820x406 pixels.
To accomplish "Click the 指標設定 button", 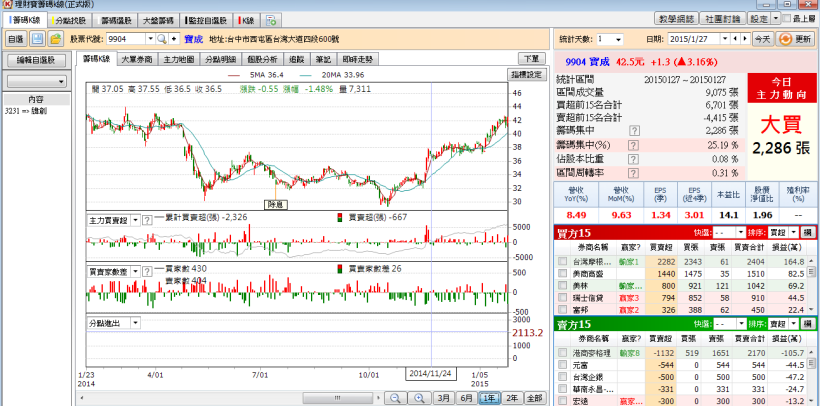I will click(526, 74).
